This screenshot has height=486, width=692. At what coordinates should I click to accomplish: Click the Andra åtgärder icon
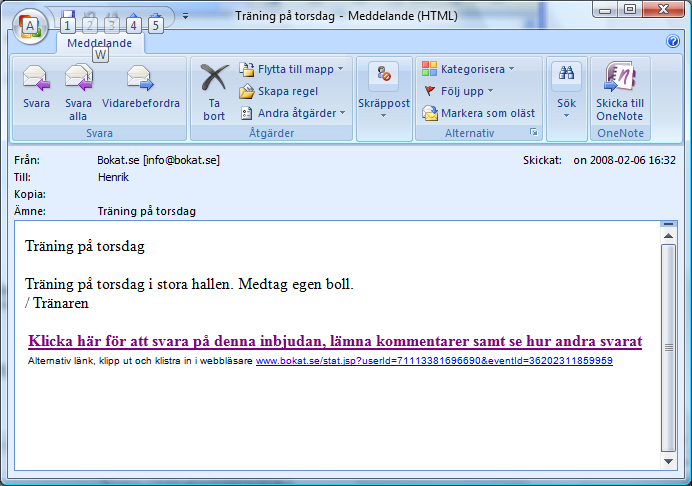click(x=246, y=113)
